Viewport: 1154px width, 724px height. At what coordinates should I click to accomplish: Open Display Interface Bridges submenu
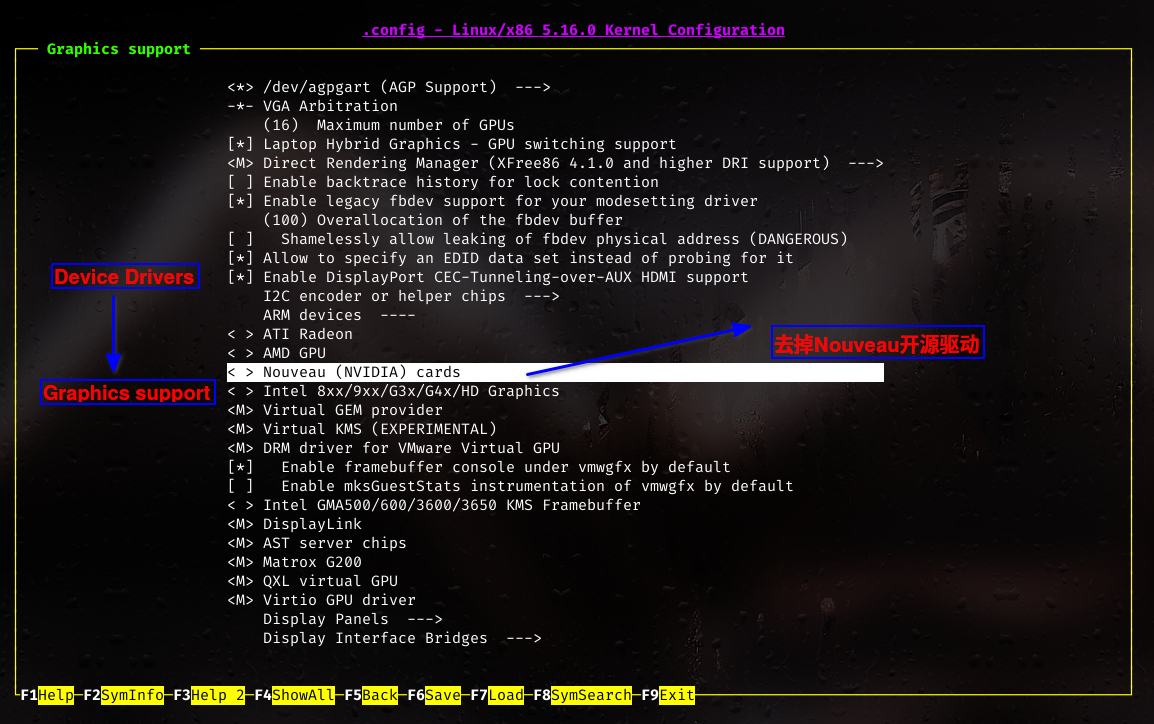(x=402, y=638)
